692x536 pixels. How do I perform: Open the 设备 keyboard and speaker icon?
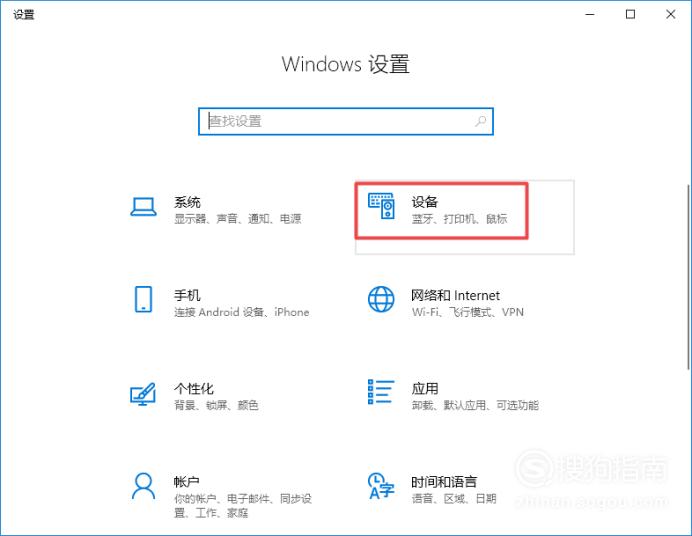pos(381,206)
